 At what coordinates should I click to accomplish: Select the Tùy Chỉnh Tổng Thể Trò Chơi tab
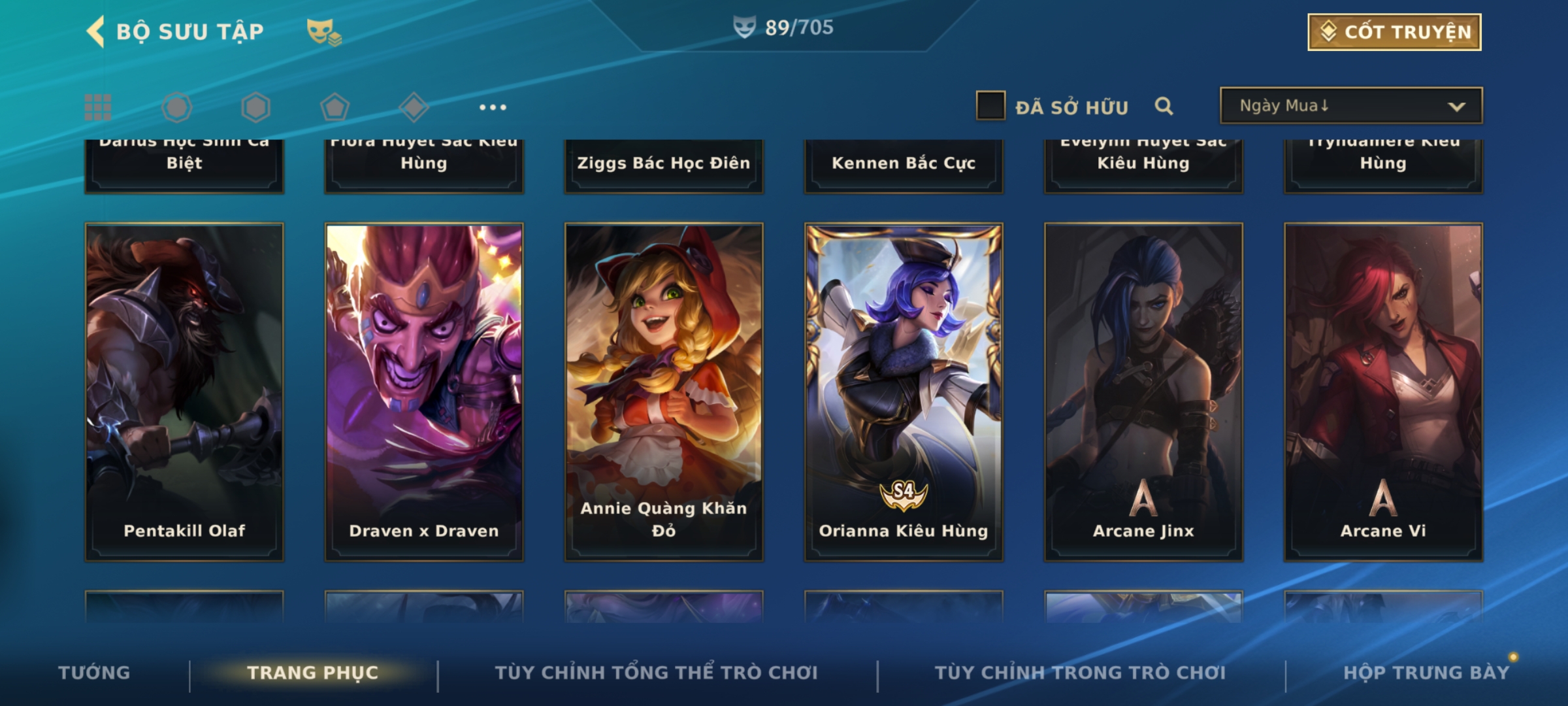[656, 672]
